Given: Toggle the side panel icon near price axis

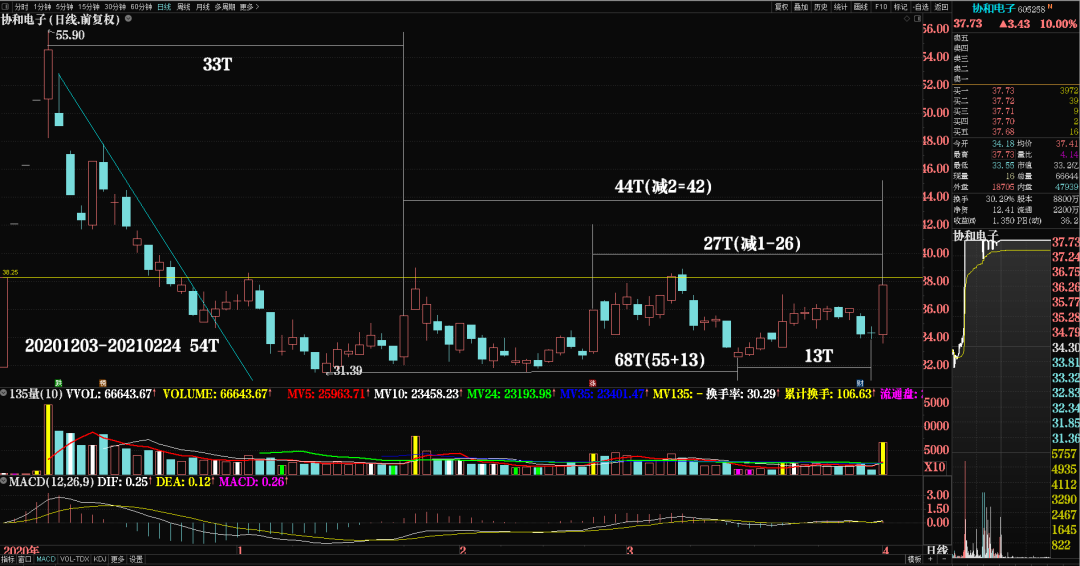Looking at the screenshot, I should 916,19.
